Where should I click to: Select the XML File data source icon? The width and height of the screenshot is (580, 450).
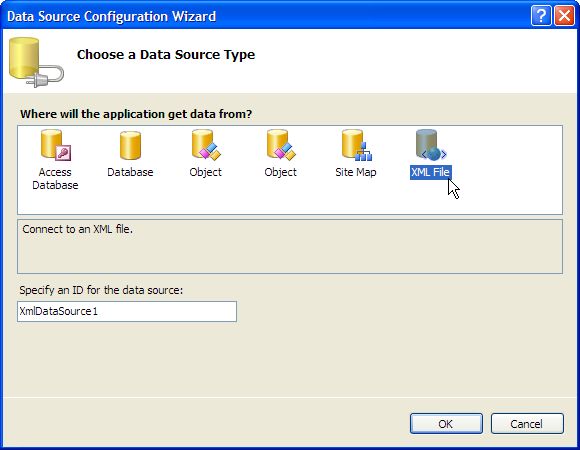[x=431, y=145]
